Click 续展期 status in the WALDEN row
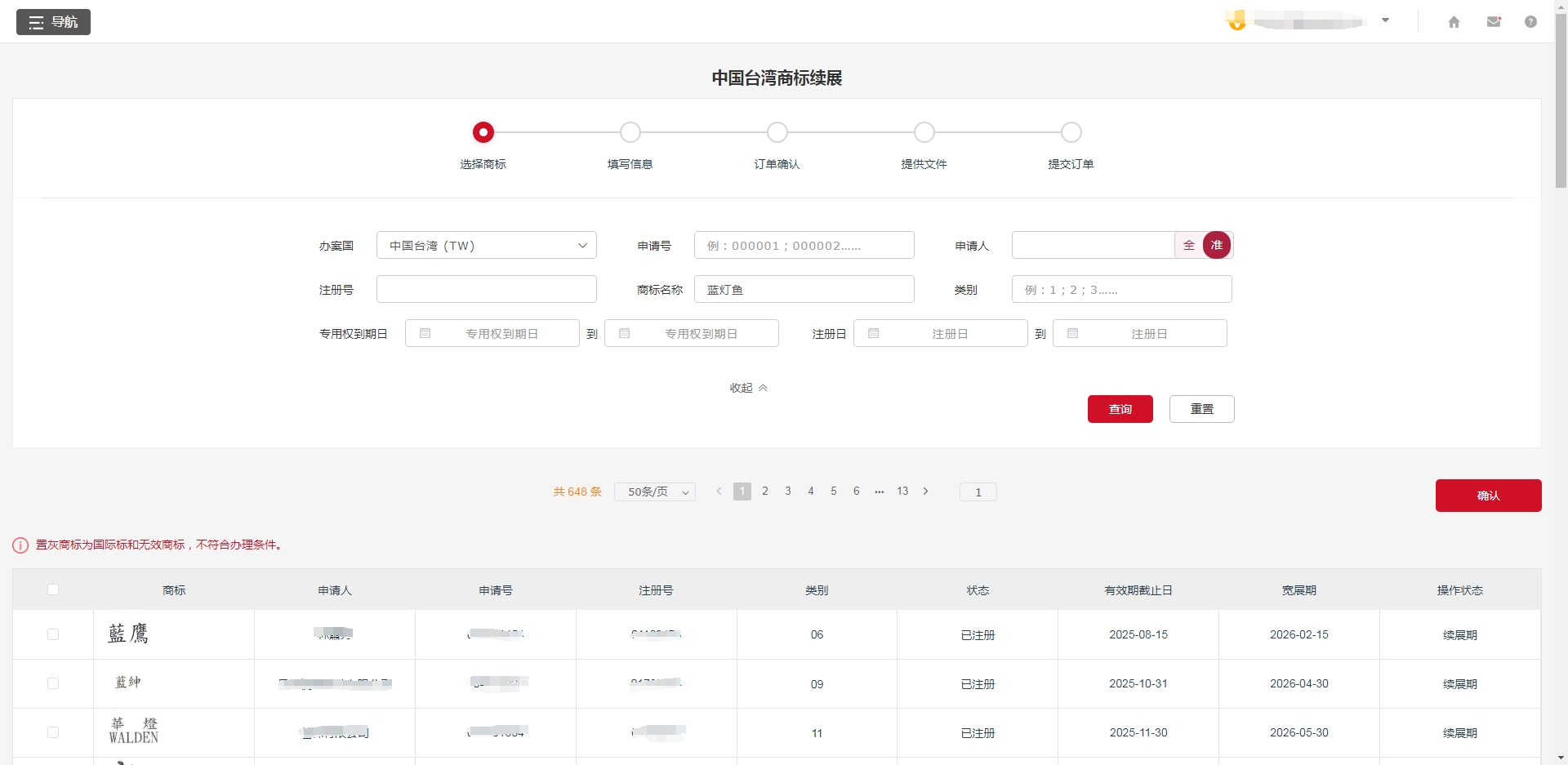The height and width of the screenshot is (765, 1568). coord(1460,733)
